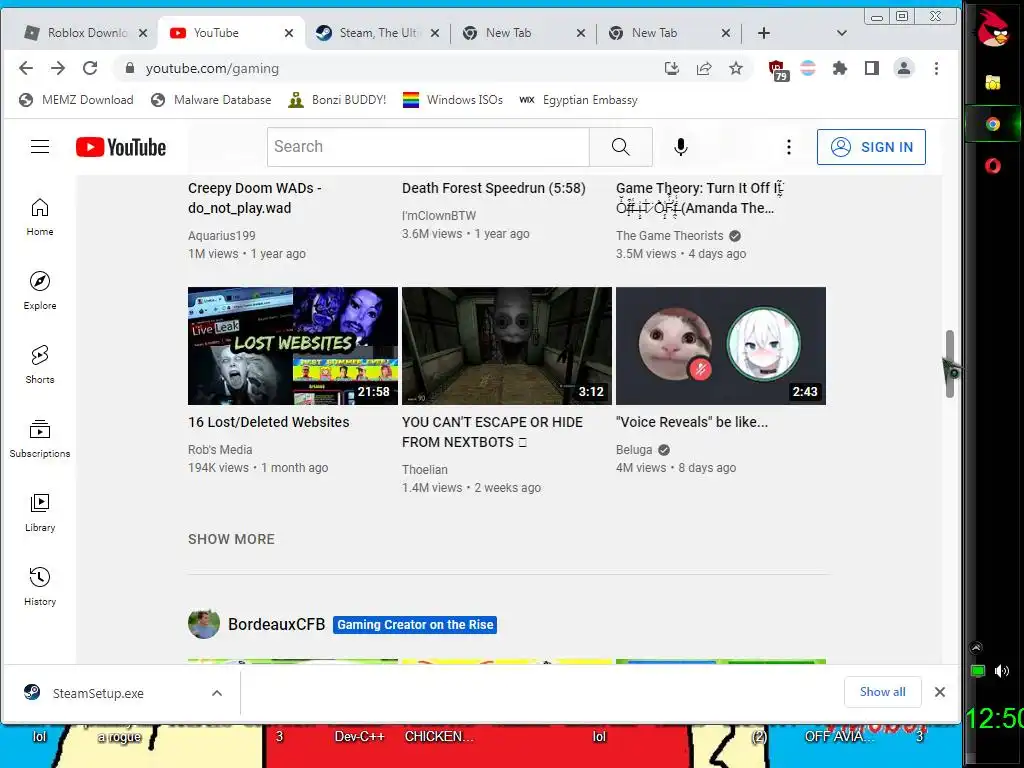Open Windows ISOs bookmark
The width and height of the screenshot is (1024, 768).
point(453,100)
